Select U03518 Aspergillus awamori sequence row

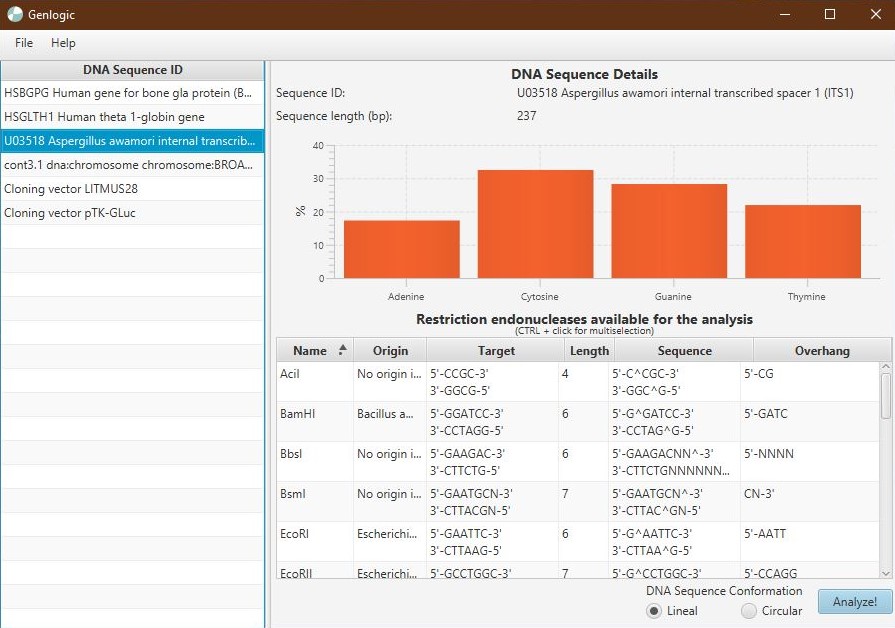click(132, 141)
